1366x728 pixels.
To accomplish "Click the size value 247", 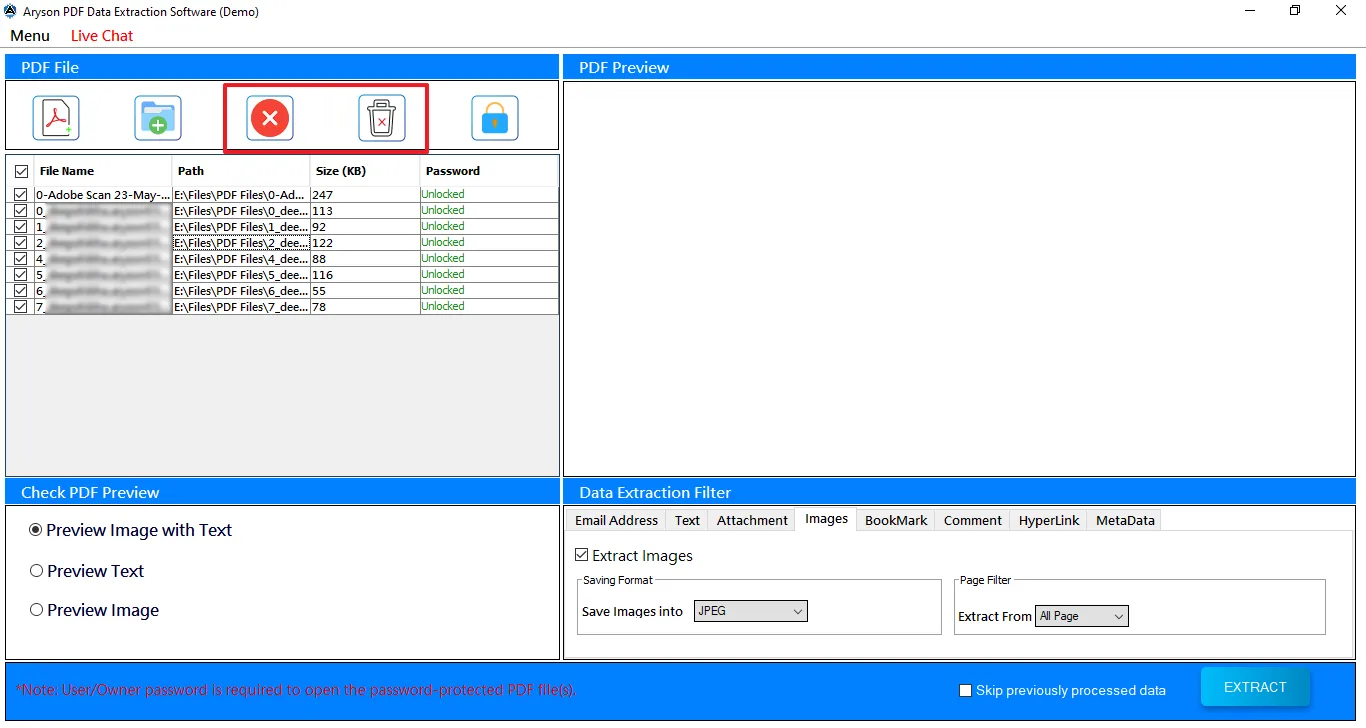I will pos(322,195).
